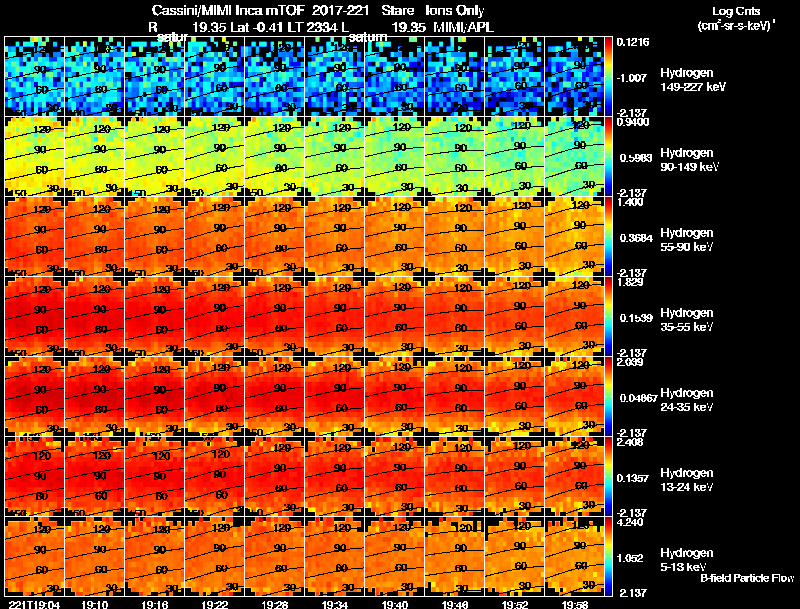Click the 221T19:04 time label
The height and width of the screenshot is (609, 800).
tap(35, 604)
